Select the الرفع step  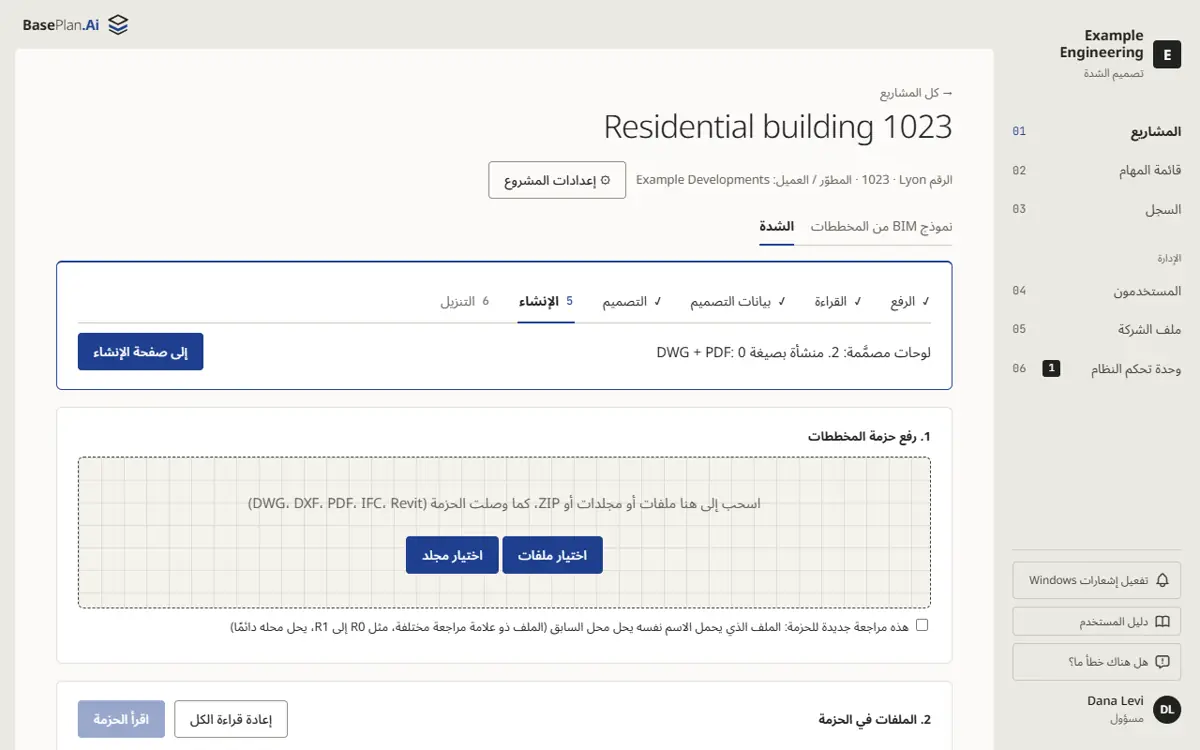(910, 301)
